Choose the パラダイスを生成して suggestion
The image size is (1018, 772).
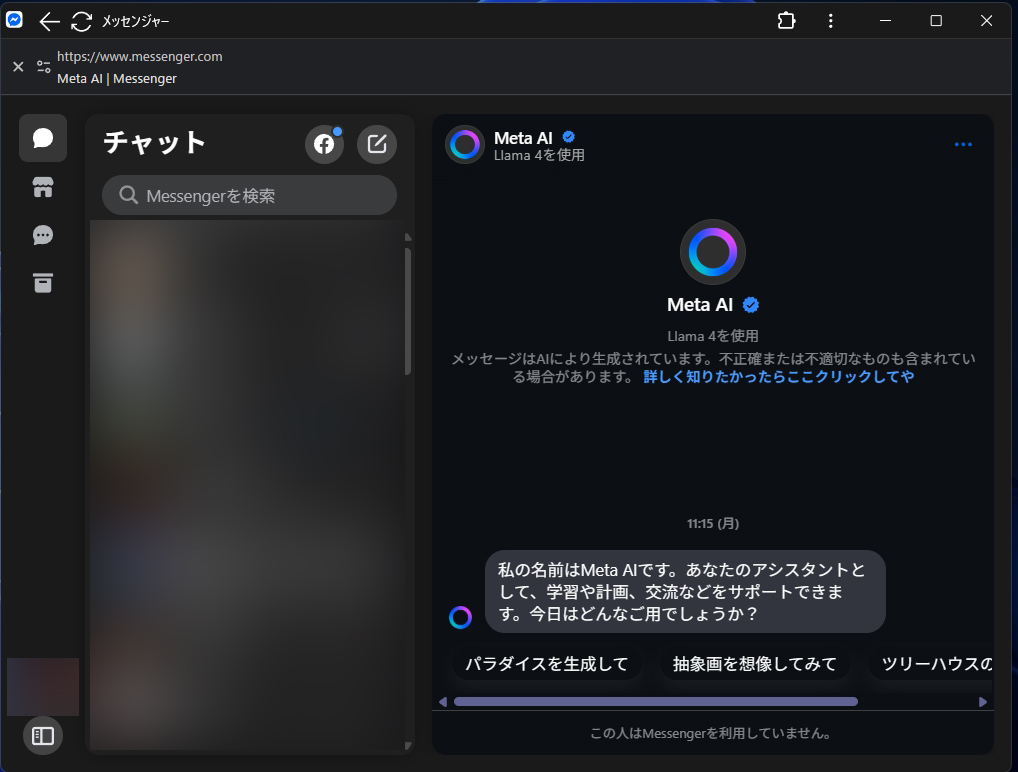[547, 664]
